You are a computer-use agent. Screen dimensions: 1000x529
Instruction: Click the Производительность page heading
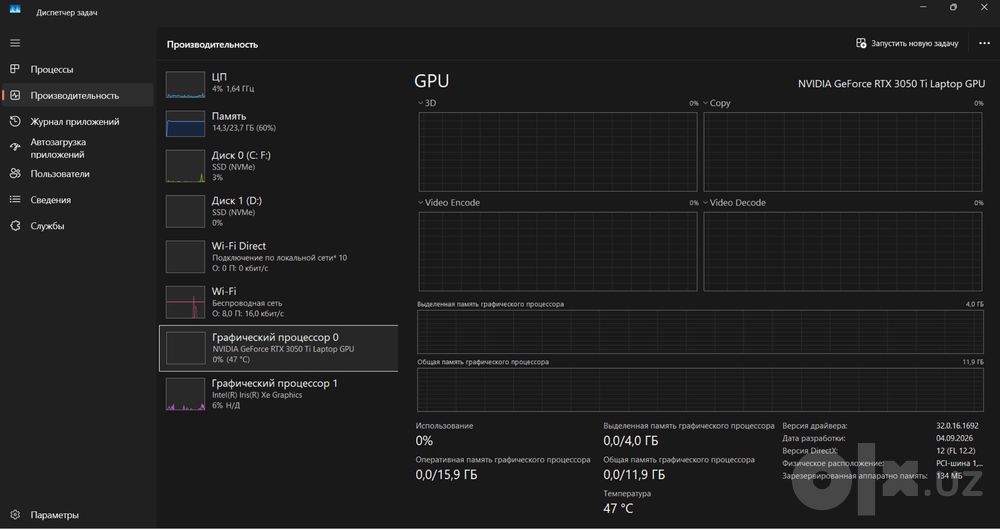coord(212,45)
